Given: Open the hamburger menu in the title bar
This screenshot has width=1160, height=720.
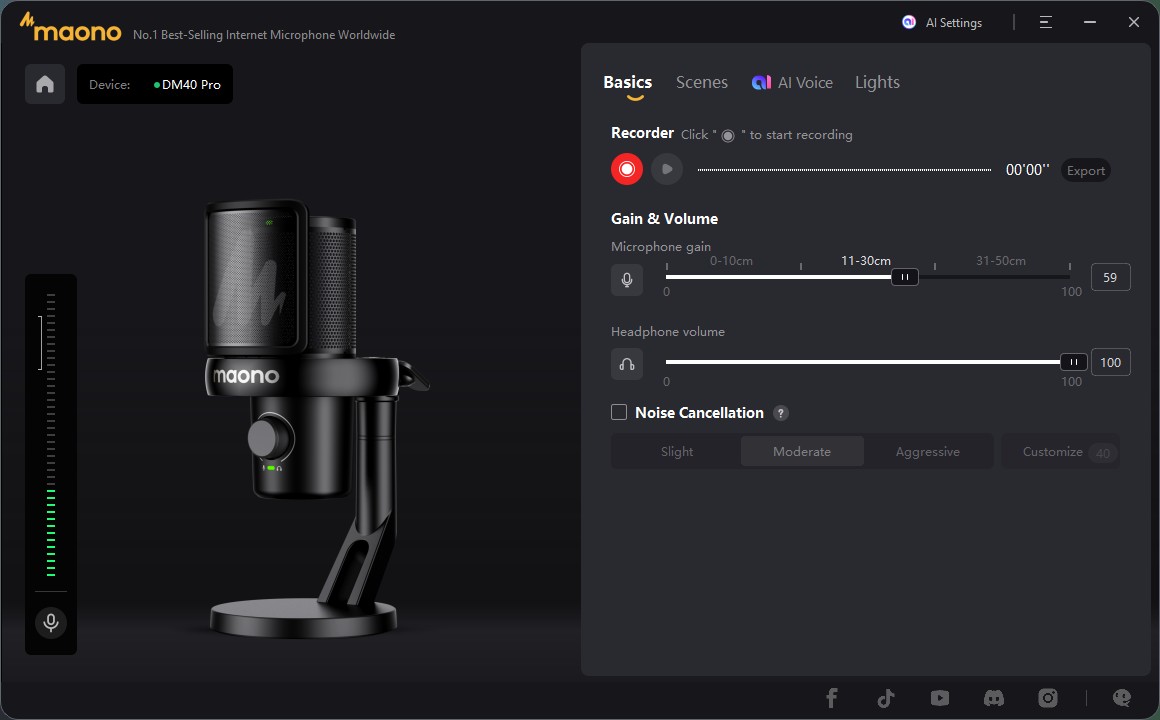Looking at the screenshot, I should (x=1045, y=22).
